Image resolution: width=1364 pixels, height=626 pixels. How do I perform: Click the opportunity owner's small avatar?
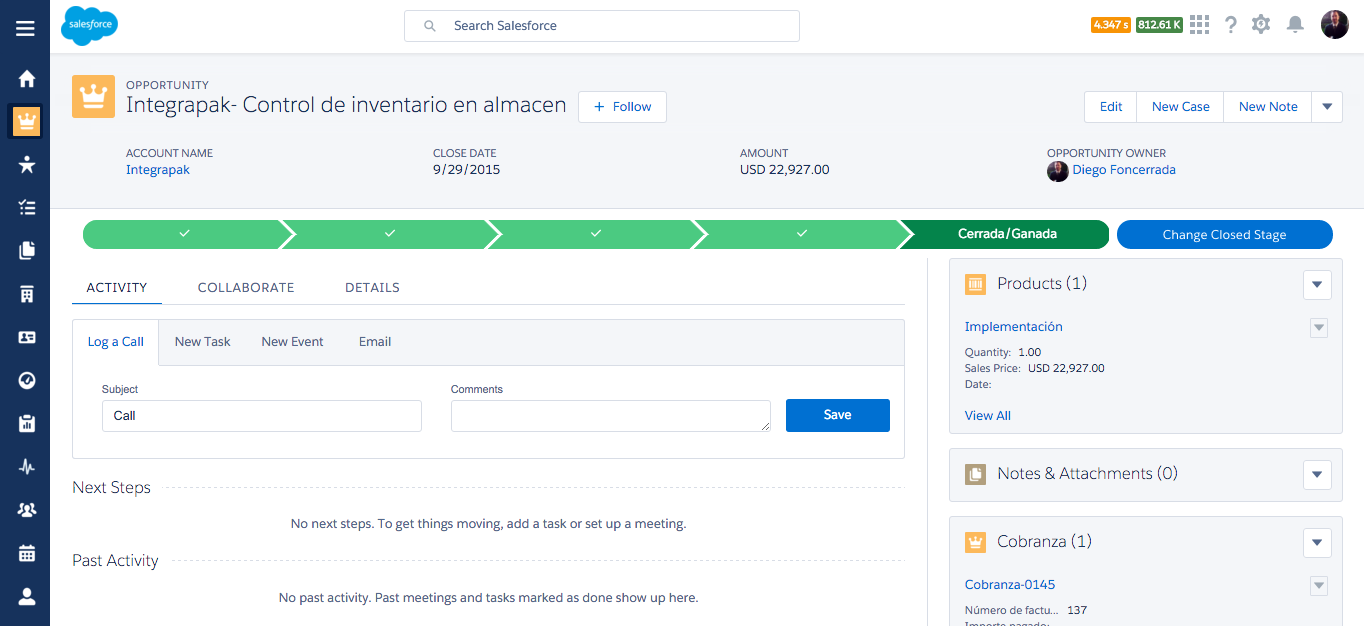1057,171
